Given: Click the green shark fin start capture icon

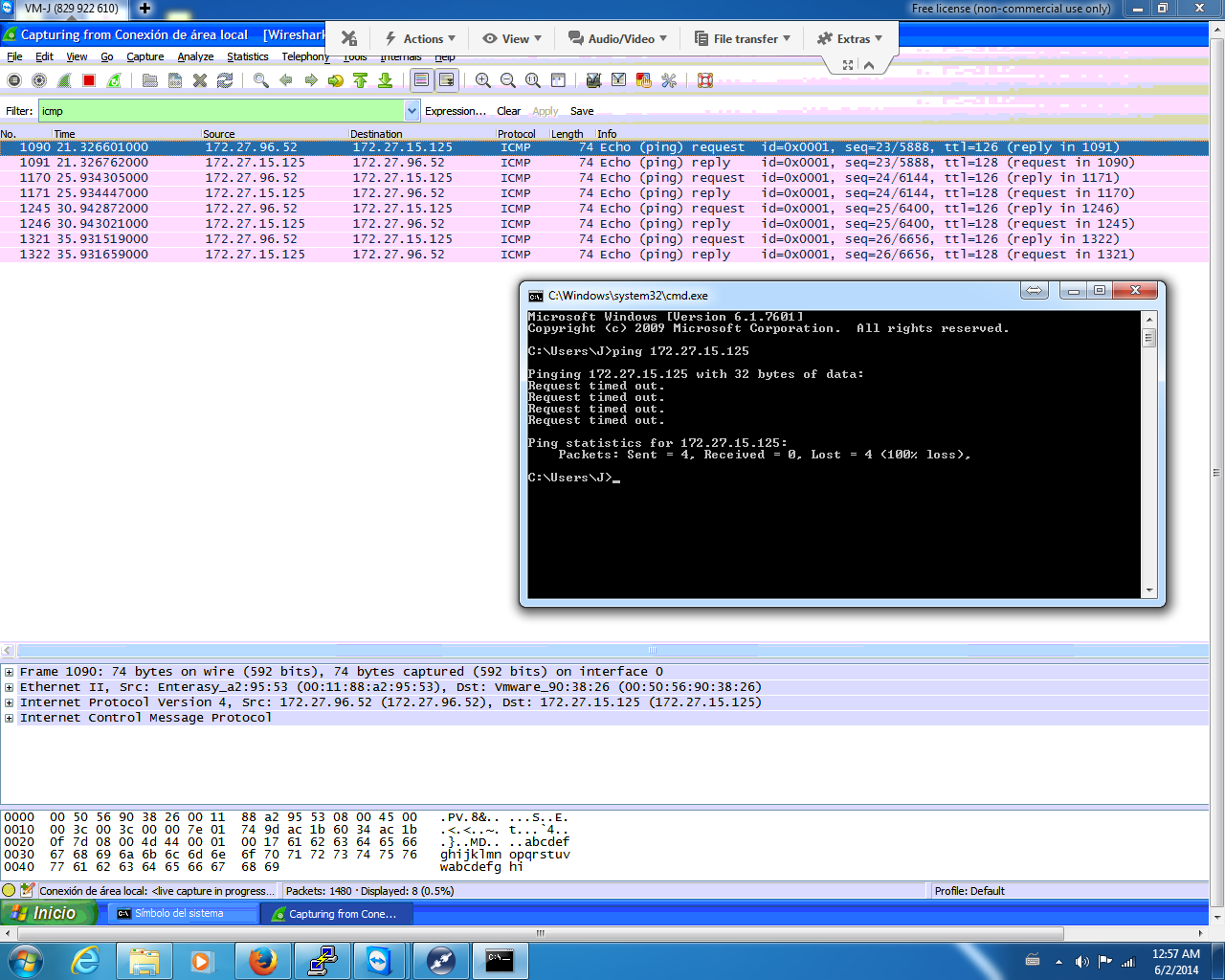Looking at the screenshot, I should 64,80.
